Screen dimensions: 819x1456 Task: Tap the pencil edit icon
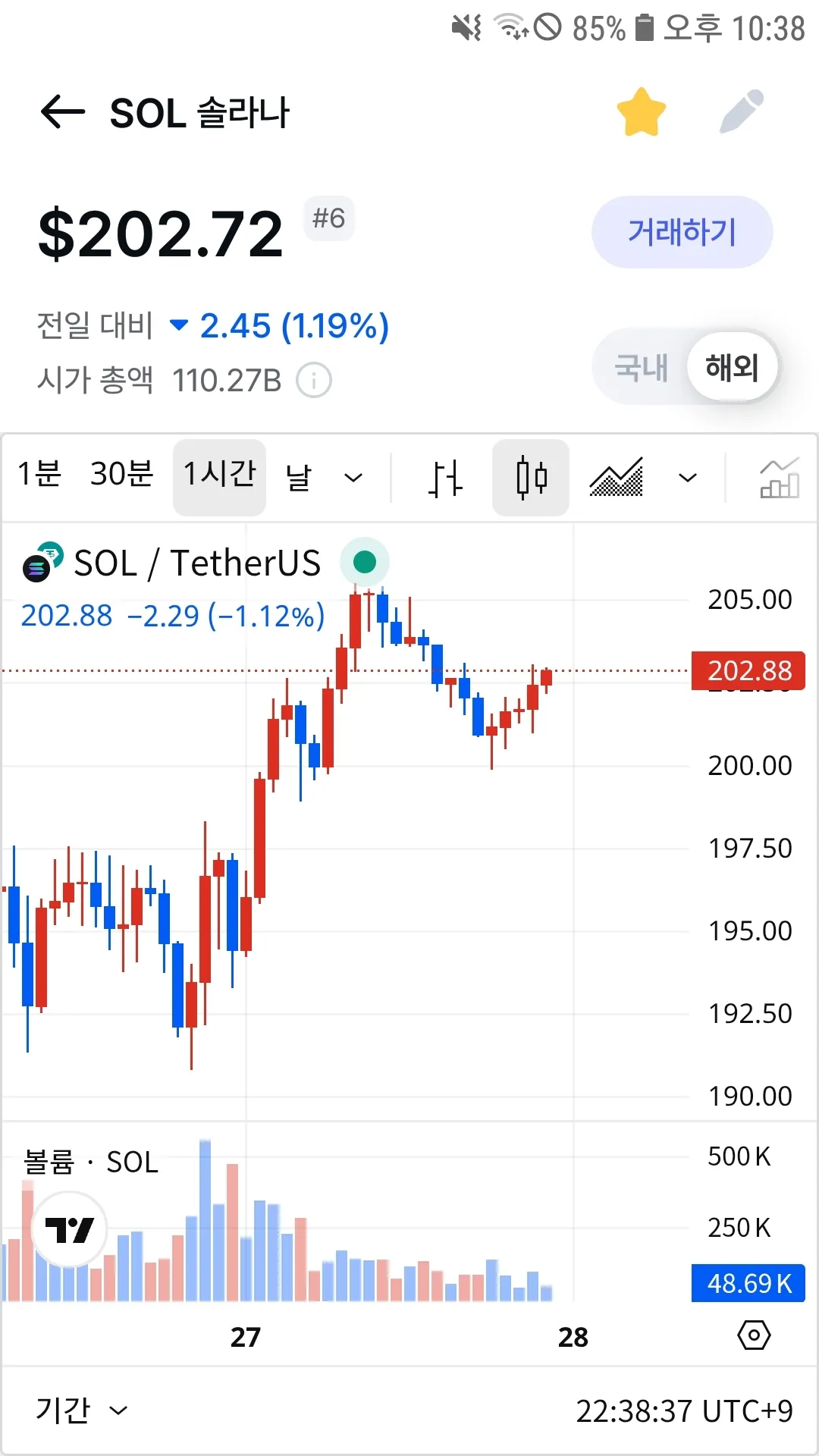tap(741, 112)
